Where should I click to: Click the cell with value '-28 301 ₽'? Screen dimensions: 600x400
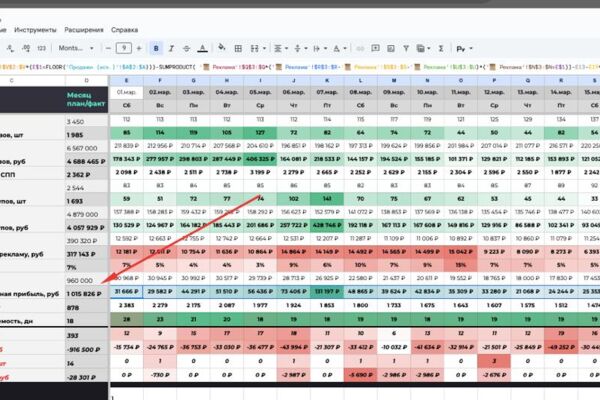click(x=86, y=377)
